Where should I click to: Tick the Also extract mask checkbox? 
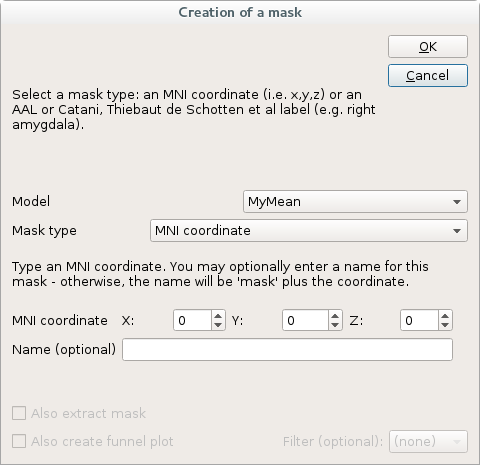pos(19,413)
